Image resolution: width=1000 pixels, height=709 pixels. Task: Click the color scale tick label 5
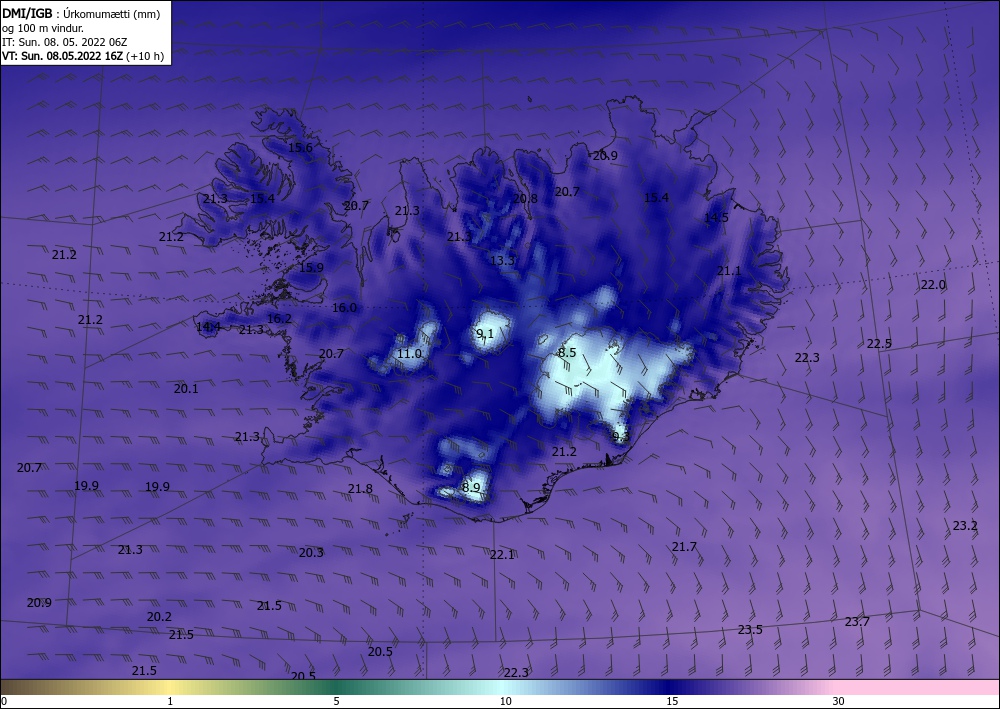tap(336, 702)
